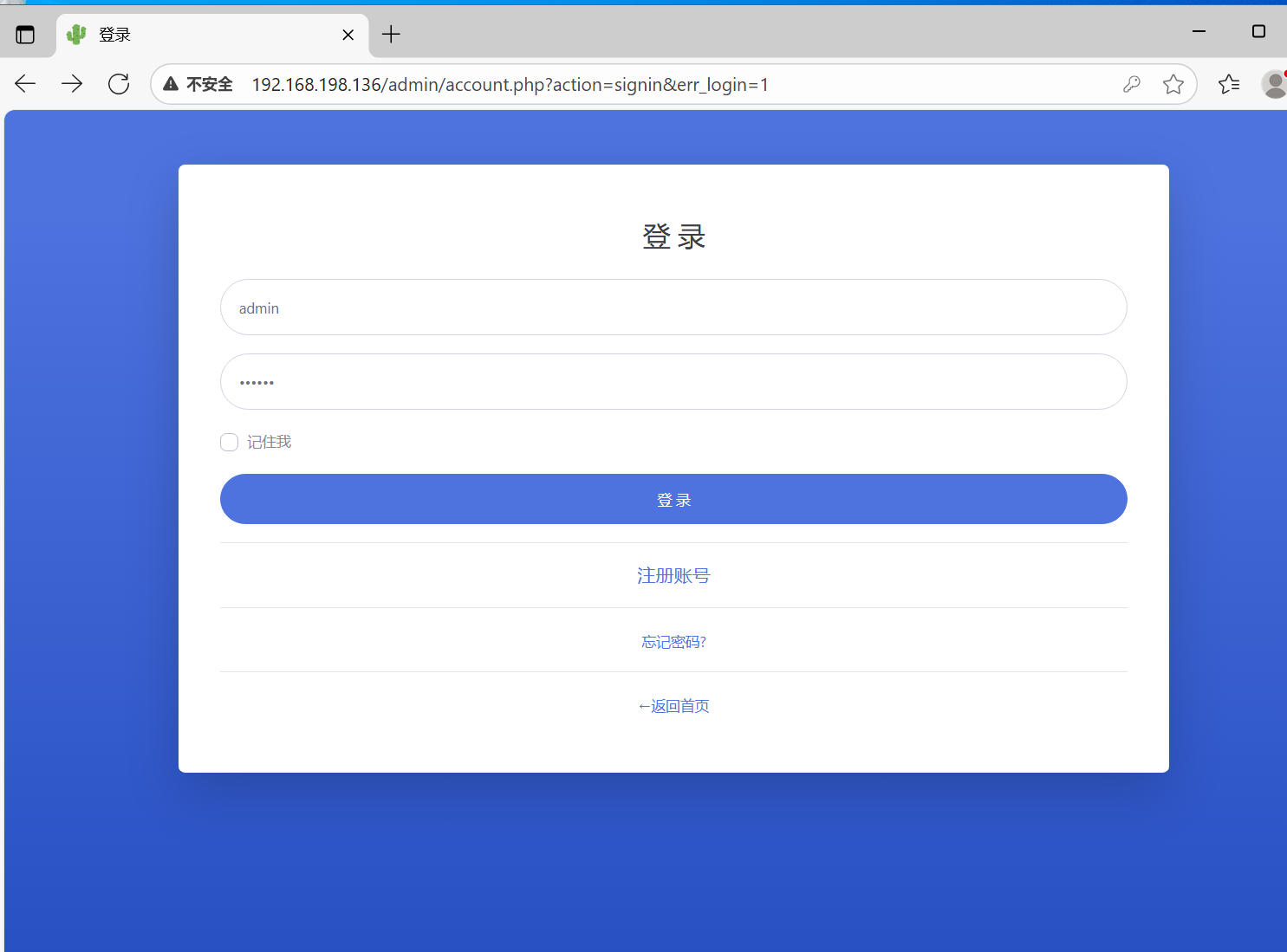The image size is (1287, 952).
Task: Click the user profile avatar
Action: point(1274,84)
